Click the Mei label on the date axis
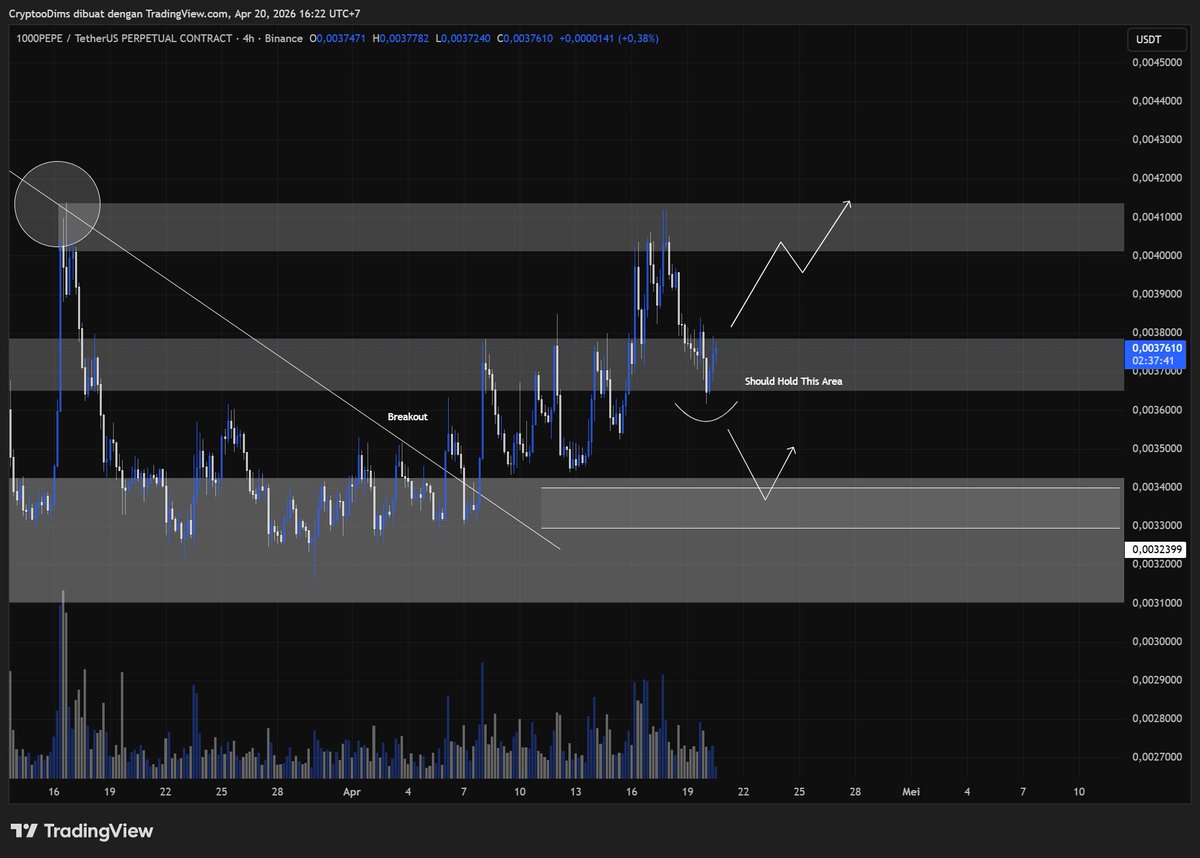The height and width of the screenshot is (858, 1200). [911, 791]
